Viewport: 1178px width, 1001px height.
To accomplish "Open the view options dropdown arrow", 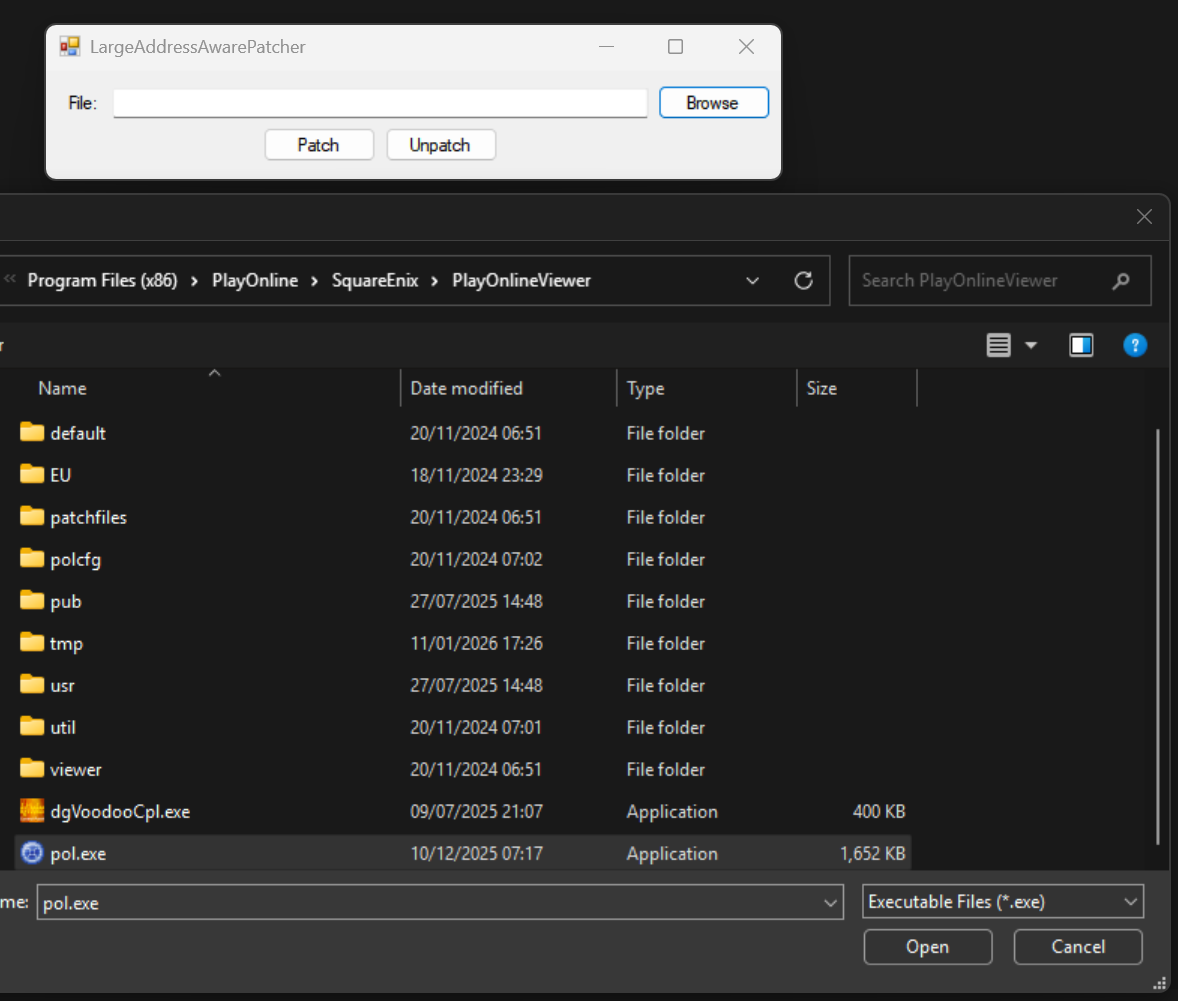I will [1031, 345].
